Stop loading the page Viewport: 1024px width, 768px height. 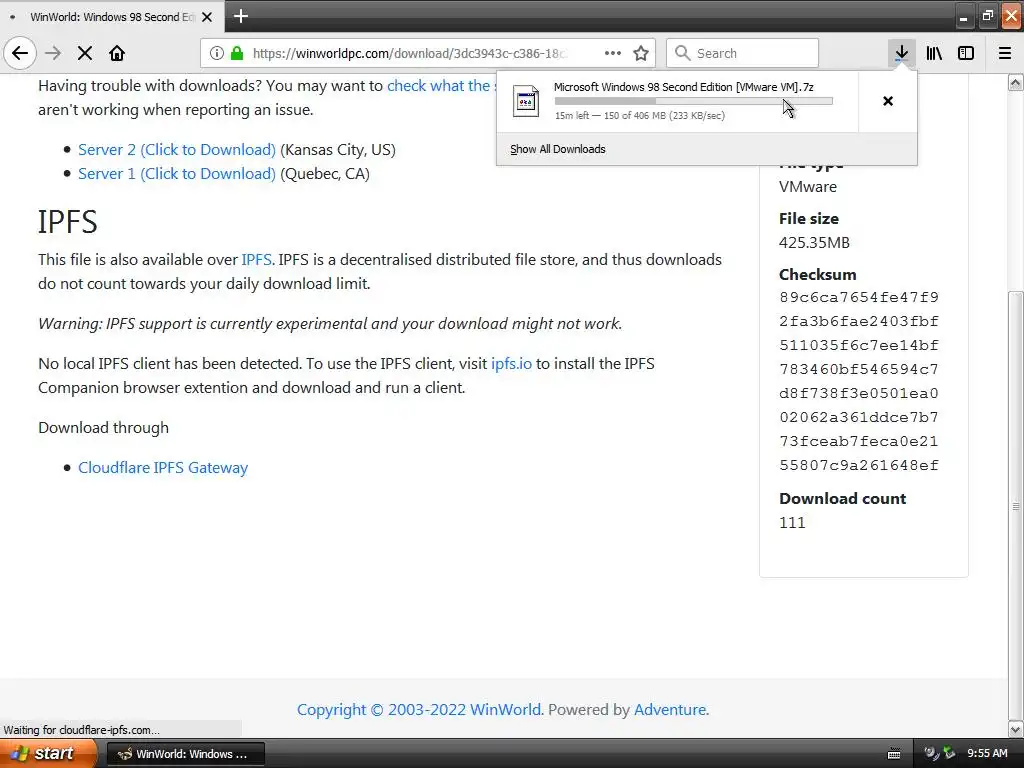coord(85,53)
